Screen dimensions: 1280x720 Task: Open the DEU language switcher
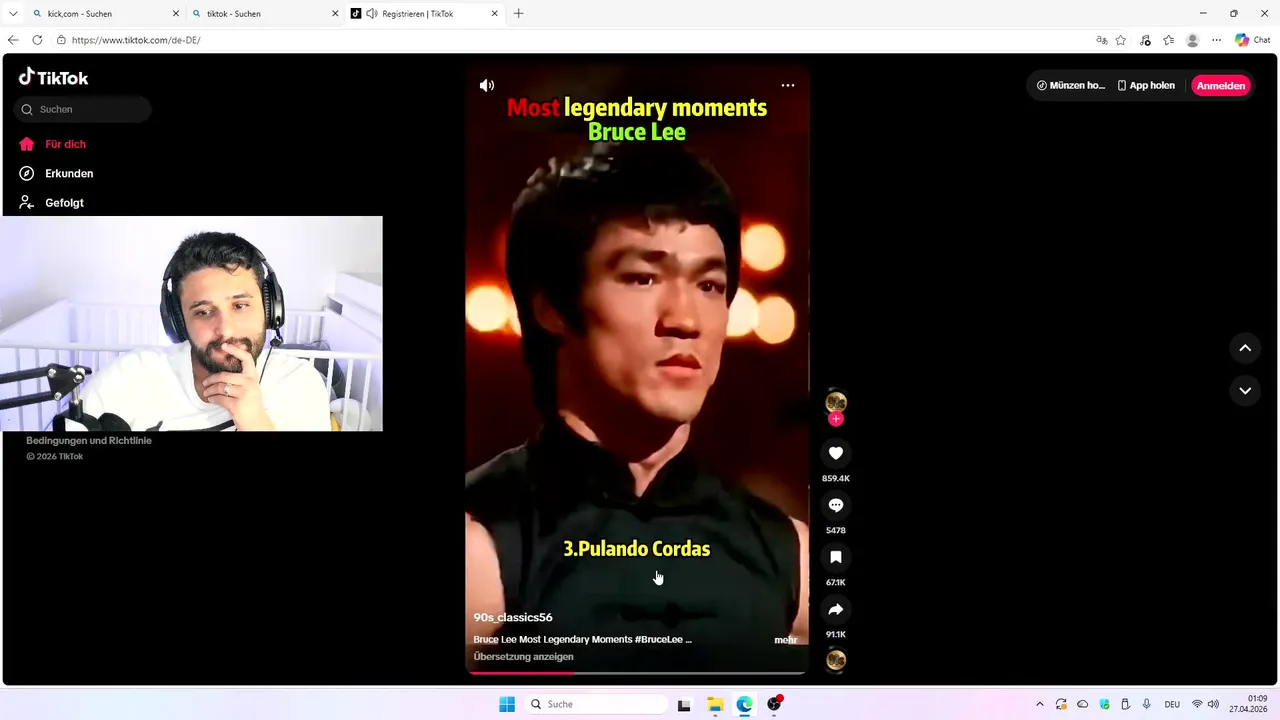[x=1172, y=704]
